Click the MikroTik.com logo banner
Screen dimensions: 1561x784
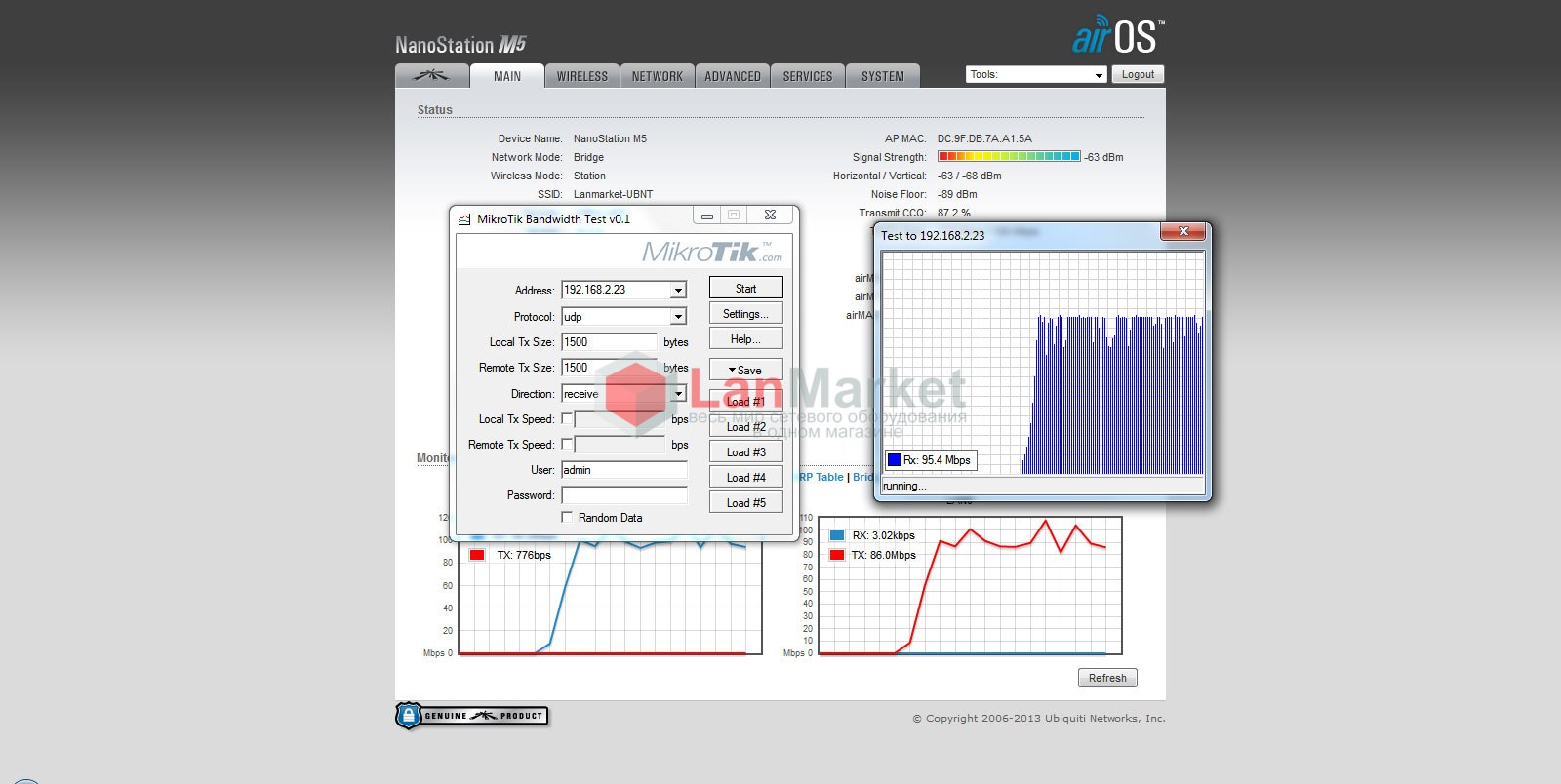point(712,253)
